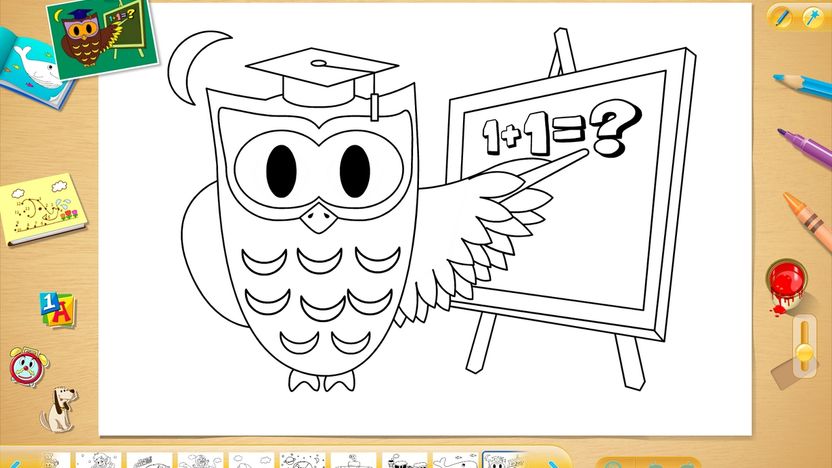Select the highlighted owl page thumbnail
The image size is (832, 468).
point(504,461)
